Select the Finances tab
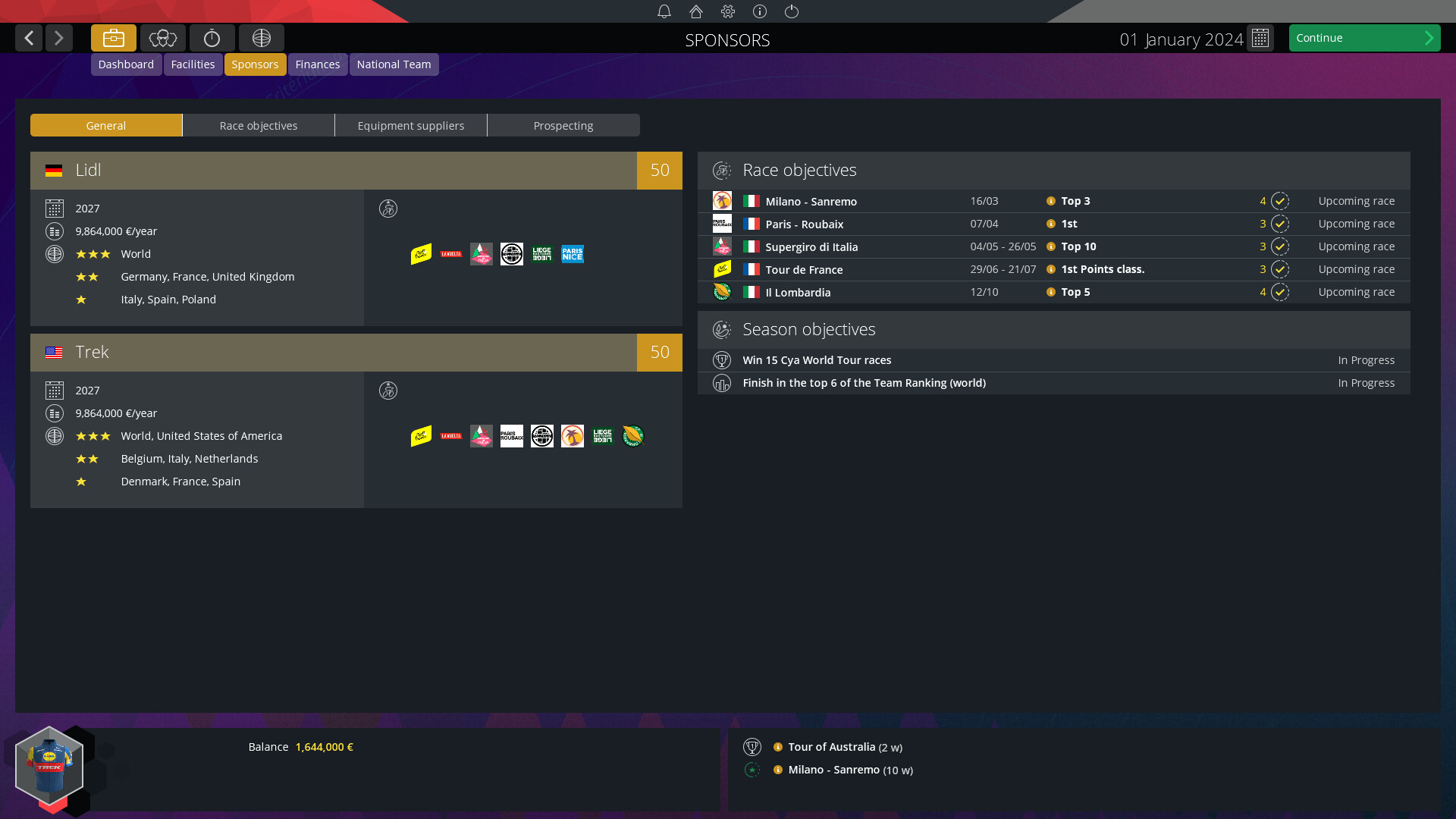Screen dimensions: 1456x819 pos(317,64)
